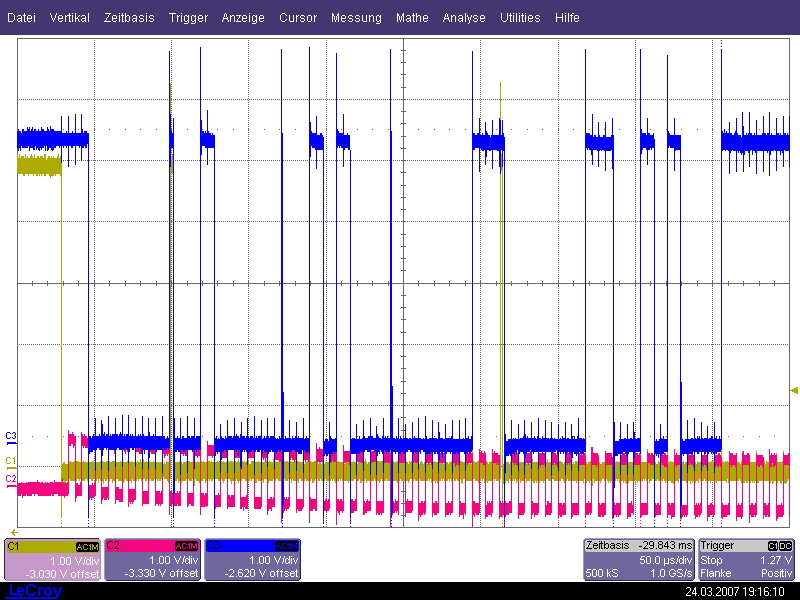Click the date and time stamp
The height and width of the screenshot is (600, 800).
[735, 592]
